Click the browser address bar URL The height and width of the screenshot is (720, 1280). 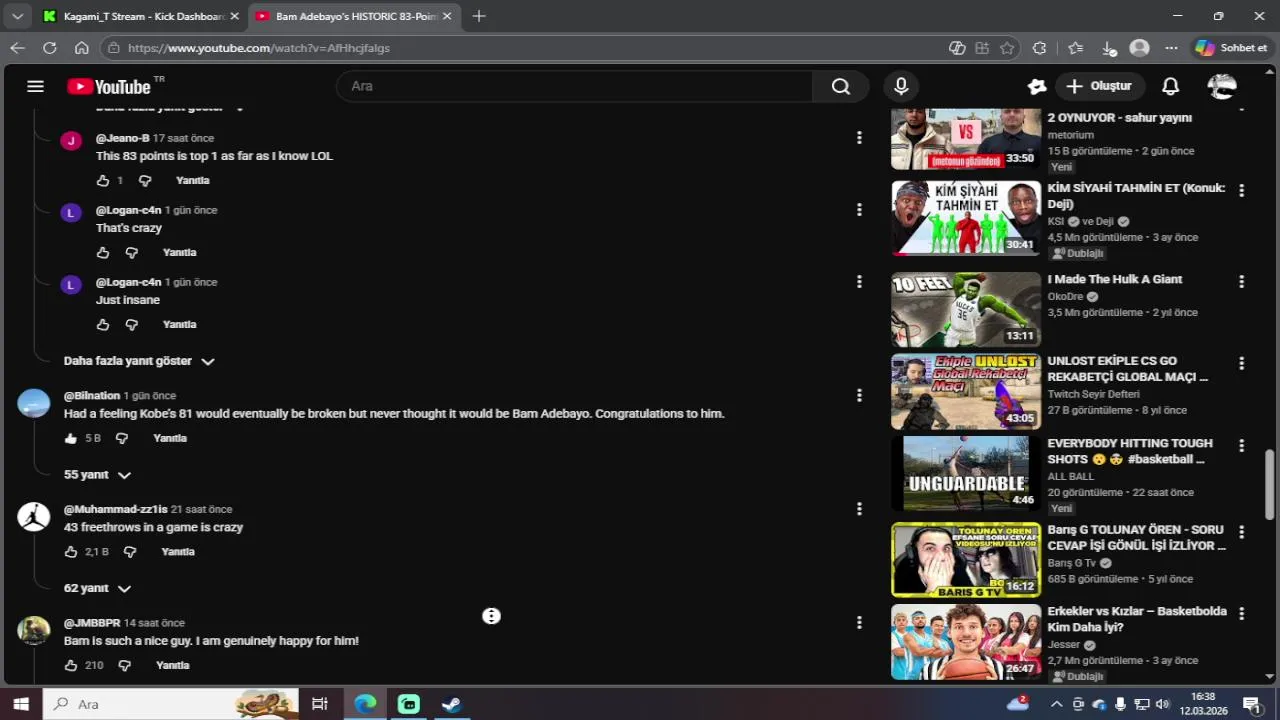(x=259, y=48)
